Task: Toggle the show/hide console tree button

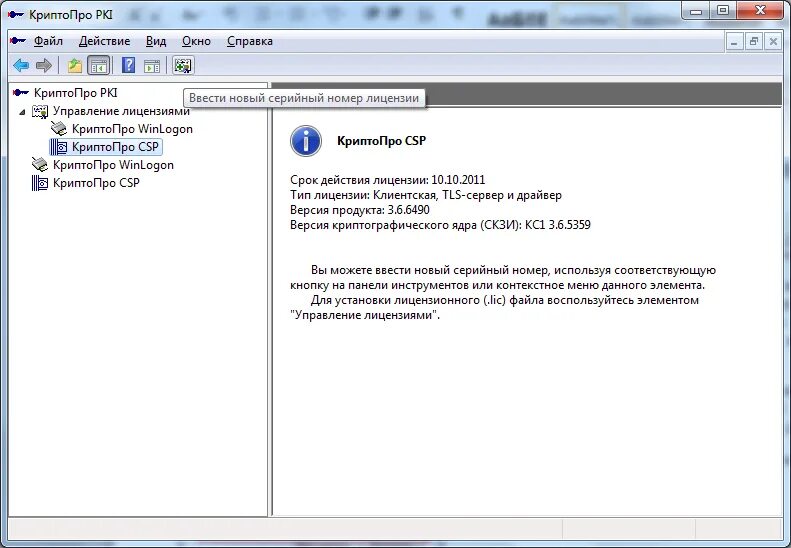Action: click(98, 65)
